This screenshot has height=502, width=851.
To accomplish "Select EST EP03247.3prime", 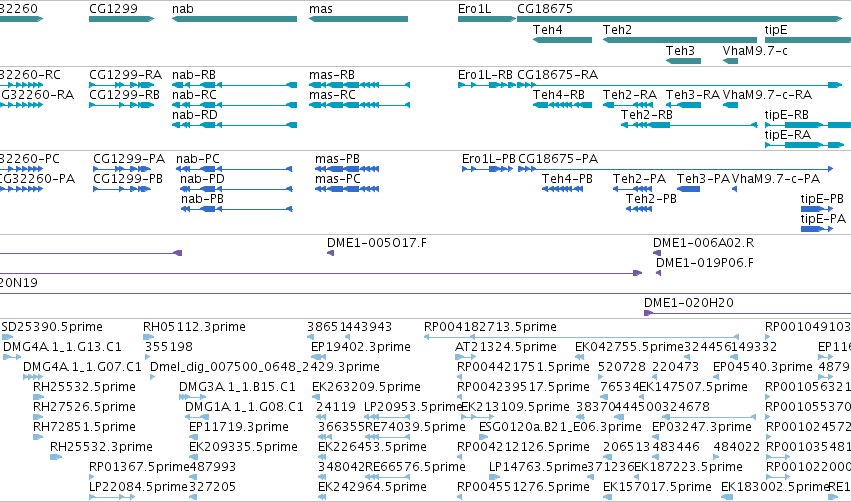I will point(656,437).
